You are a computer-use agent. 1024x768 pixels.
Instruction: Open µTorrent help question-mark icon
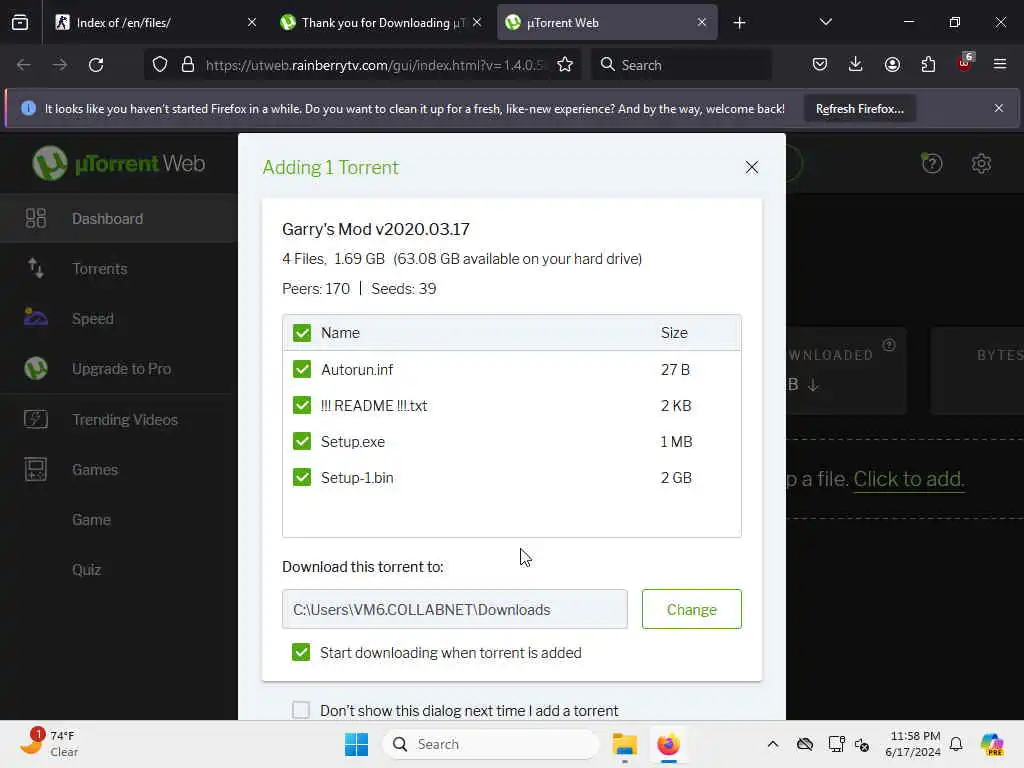click(x=932, y=163)
